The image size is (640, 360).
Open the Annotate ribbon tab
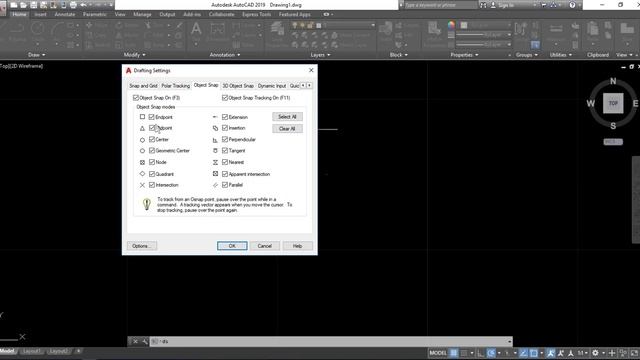point(65,14)
